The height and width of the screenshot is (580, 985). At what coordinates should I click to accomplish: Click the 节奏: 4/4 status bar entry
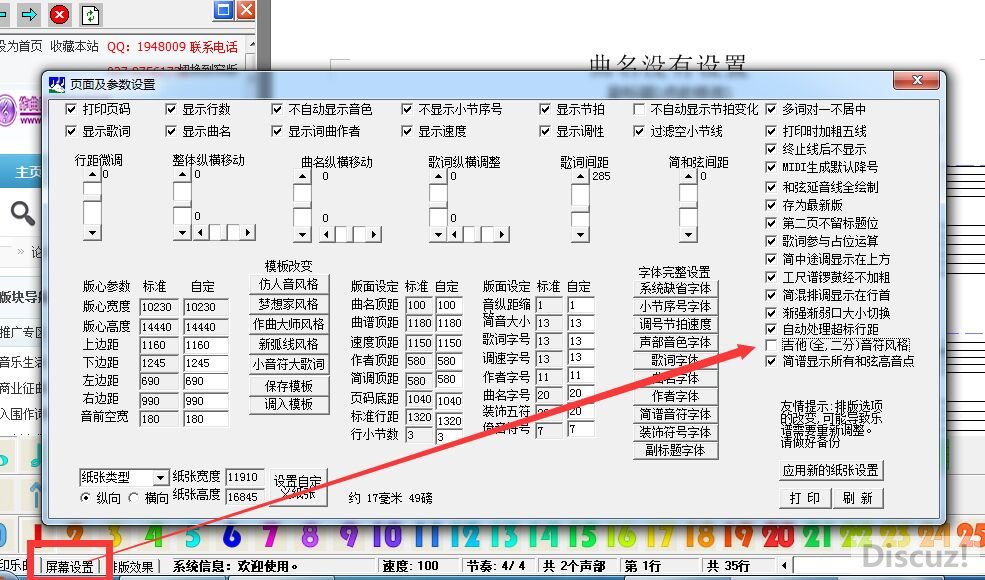pyautogui.click(x=496, y=566)
